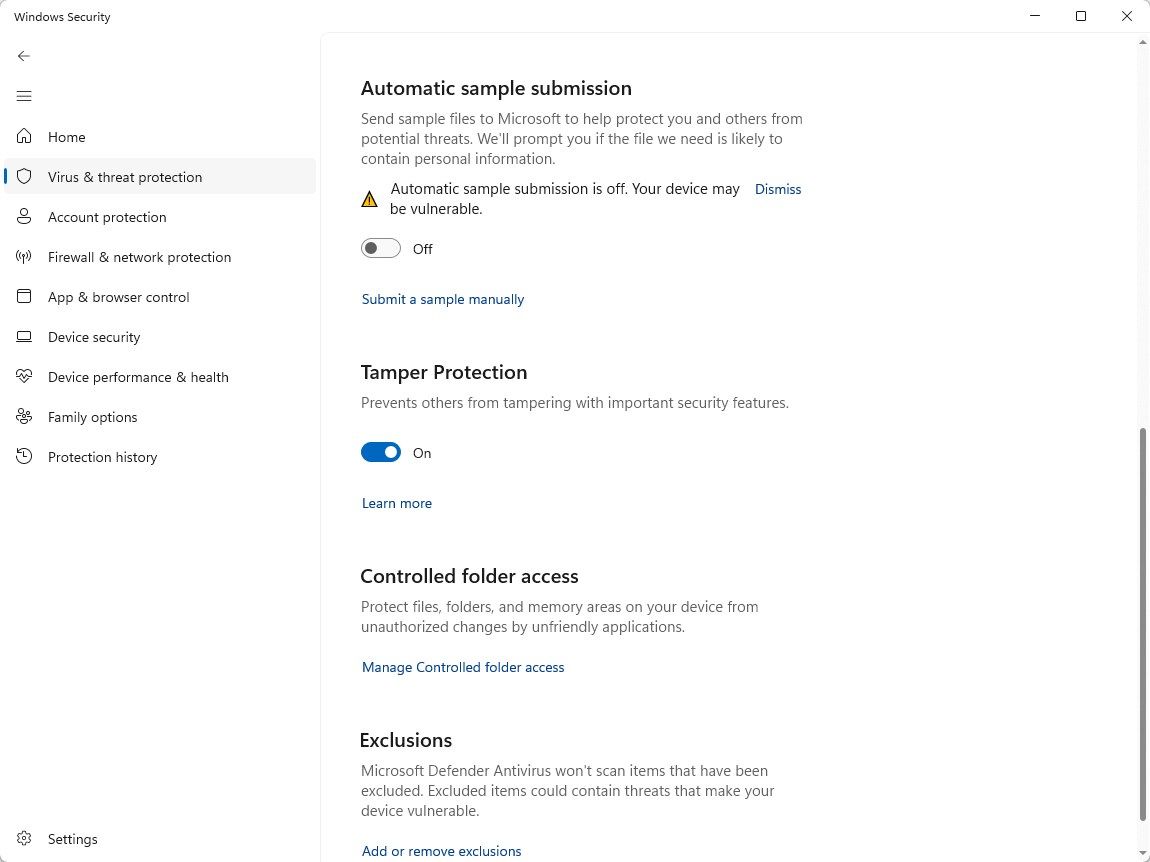Click the yellow warning triangle icon
The width and height of the screenshot is (1150, 862).
tap(370, 199)
